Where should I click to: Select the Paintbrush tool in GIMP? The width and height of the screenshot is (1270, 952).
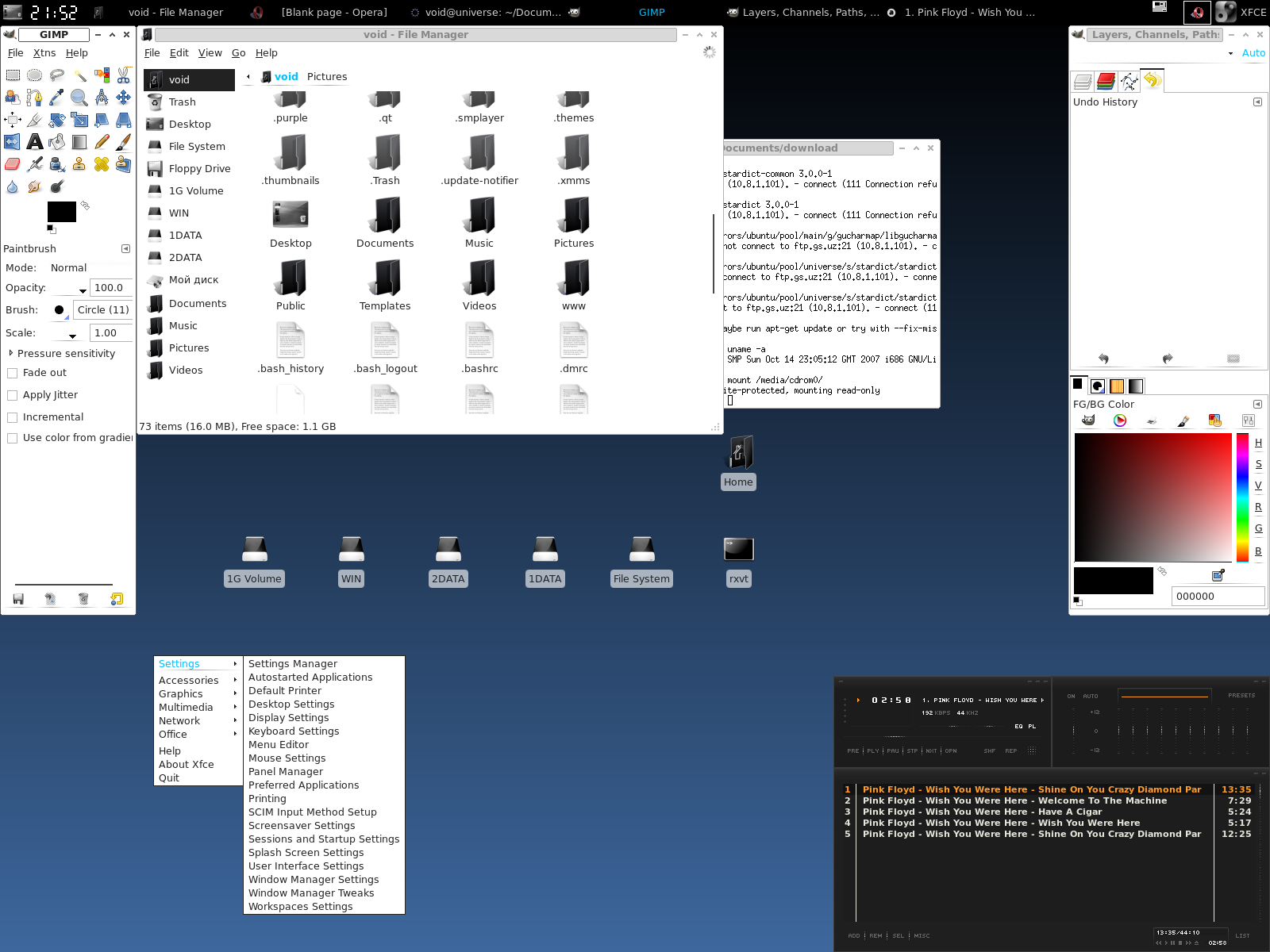pyautogui.click(x=124, y=142)
